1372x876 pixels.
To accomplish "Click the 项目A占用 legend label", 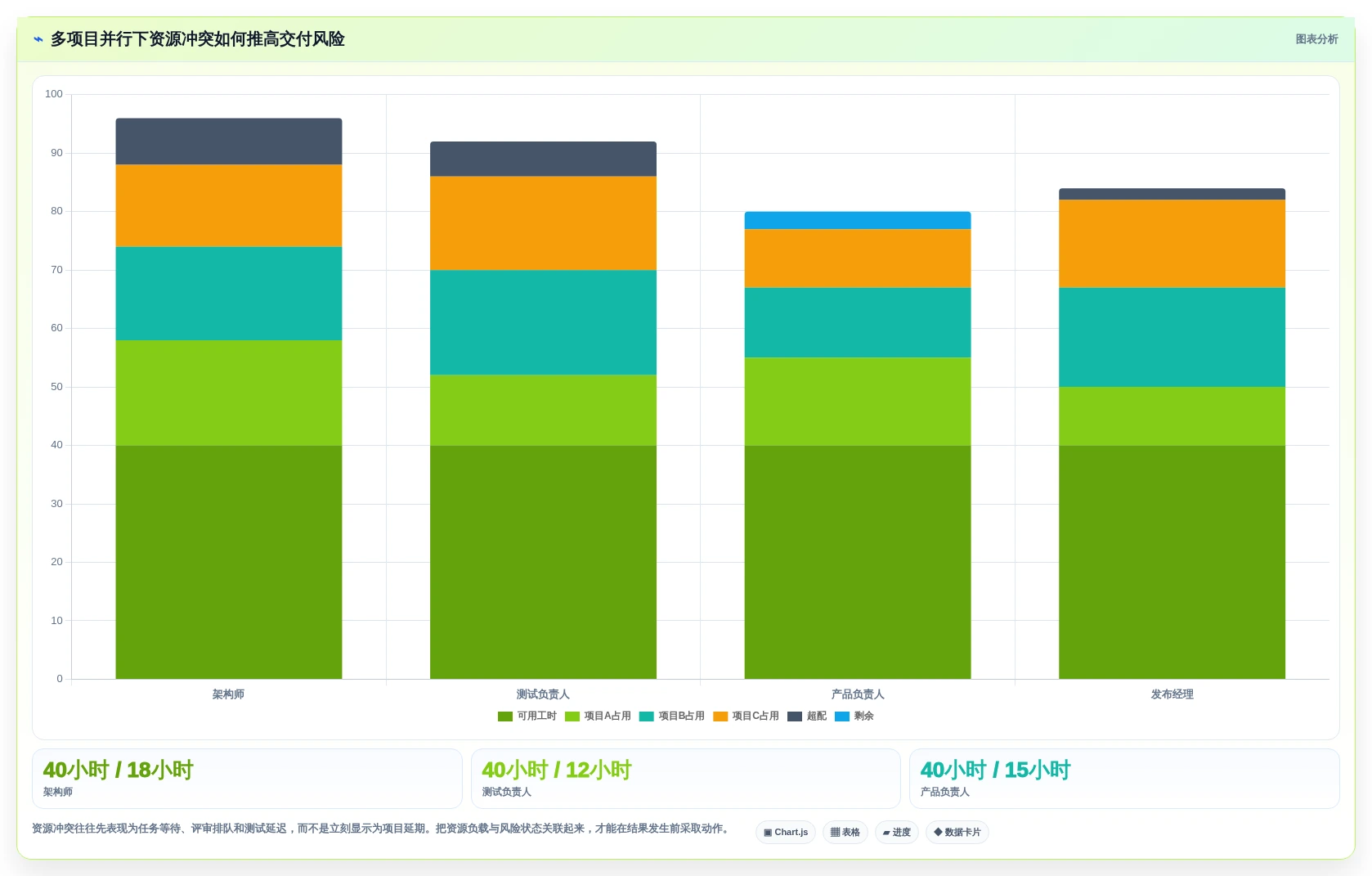I will click(x=608, y=717).
